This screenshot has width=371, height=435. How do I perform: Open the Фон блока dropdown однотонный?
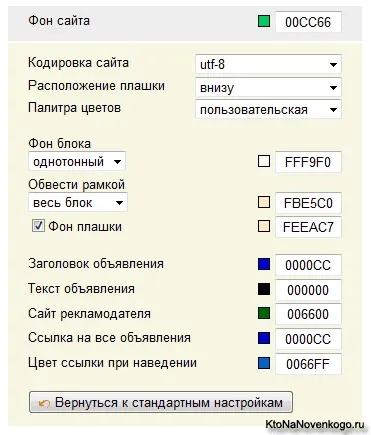[77, 162]
